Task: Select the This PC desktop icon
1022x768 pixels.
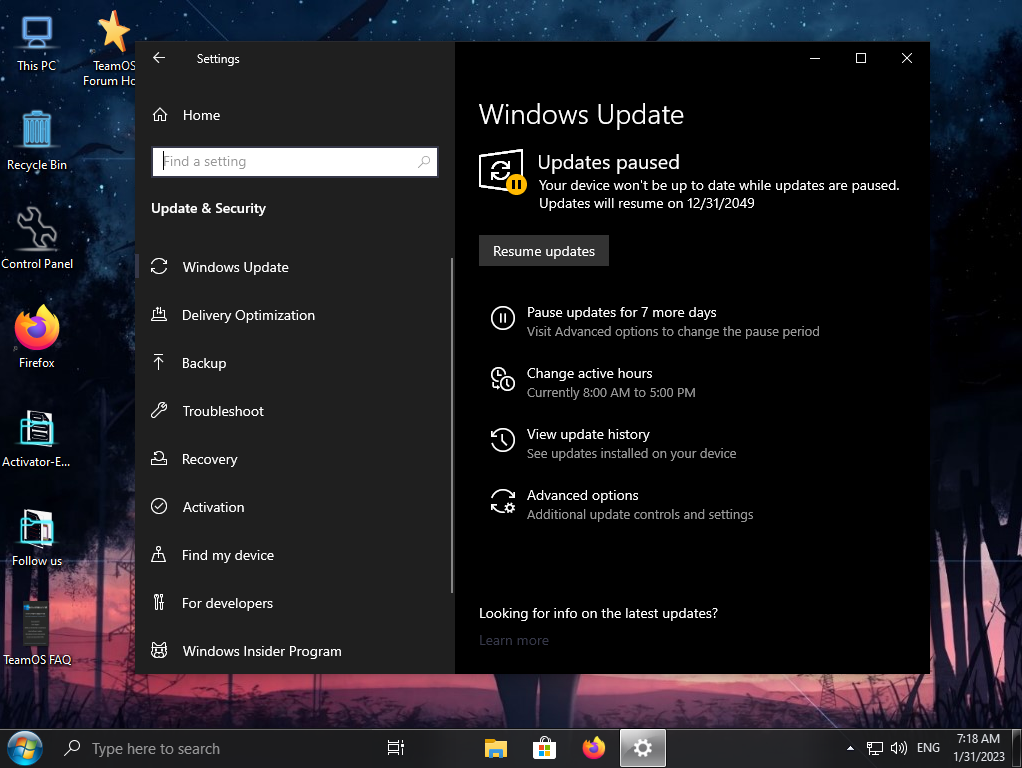Action: pos(36,44)
